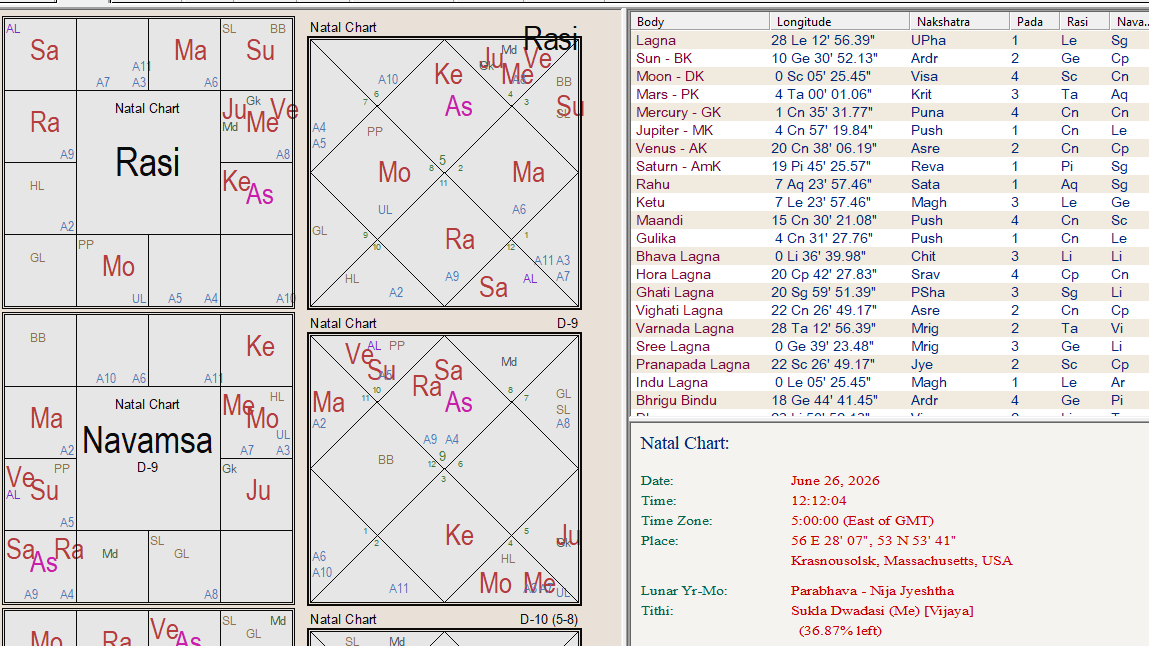This screenshot has width=1149, height=646.
Task: Click Su in the Rasi square chart
Action: (x=260, y=51)
